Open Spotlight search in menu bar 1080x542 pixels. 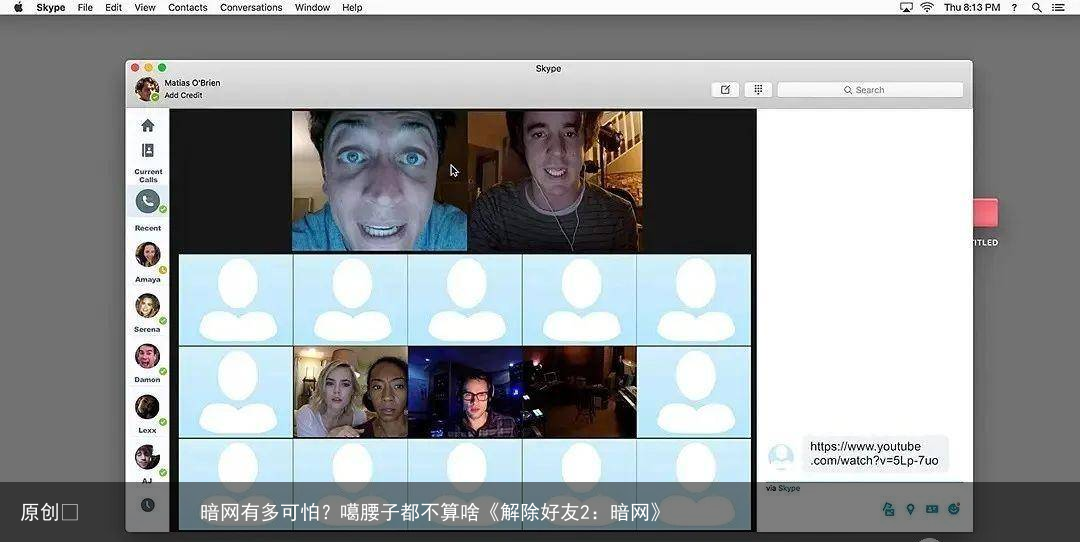pyautogui.click(x=1037, y=8)
